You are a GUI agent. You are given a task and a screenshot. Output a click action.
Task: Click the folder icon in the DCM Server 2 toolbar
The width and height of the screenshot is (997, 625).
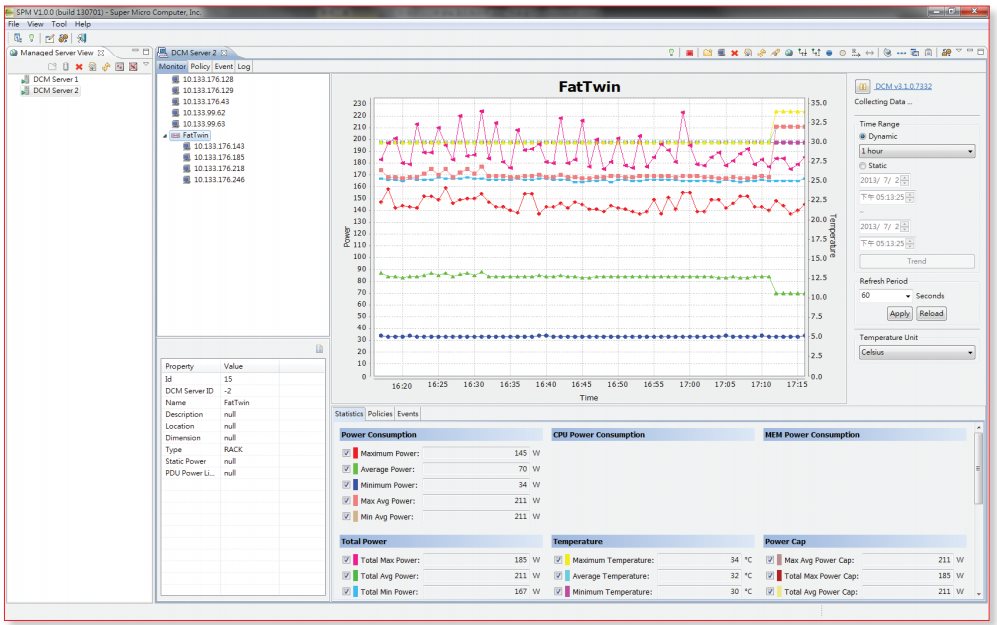[707, 53]
